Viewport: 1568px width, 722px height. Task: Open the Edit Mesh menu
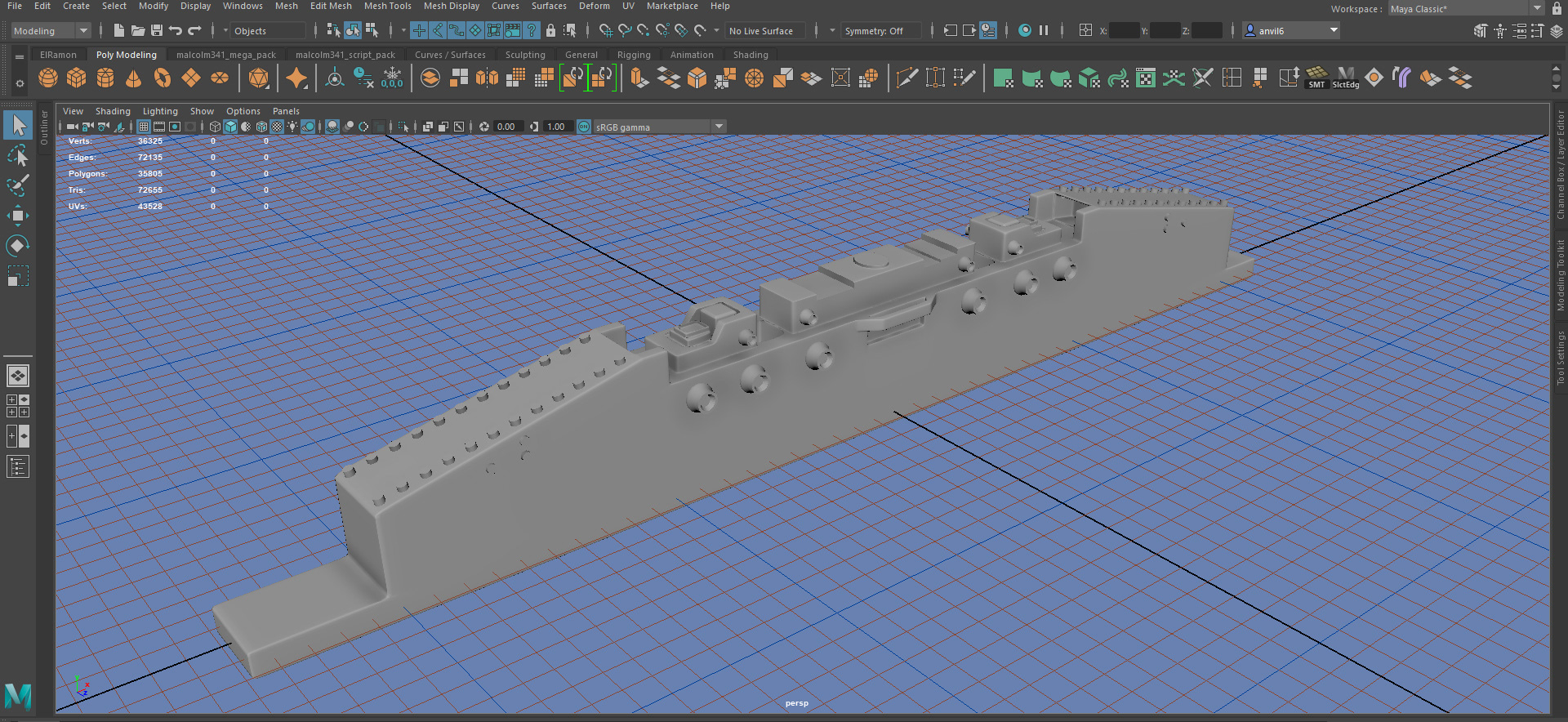pyautogui.click(x=331, y=6)
